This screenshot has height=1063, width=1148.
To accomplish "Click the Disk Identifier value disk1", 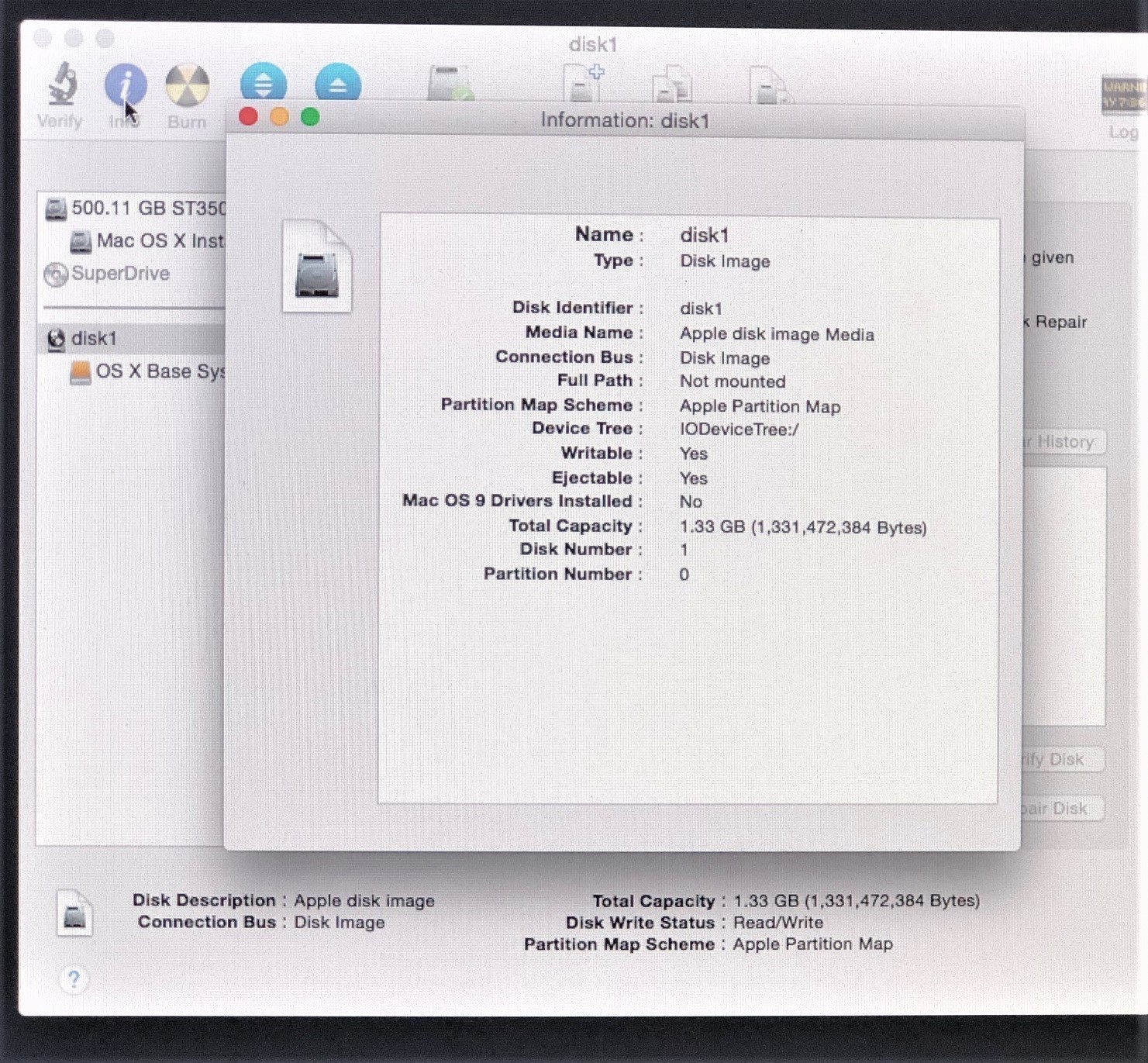I will pyautogui.click(x=701, y=309).
